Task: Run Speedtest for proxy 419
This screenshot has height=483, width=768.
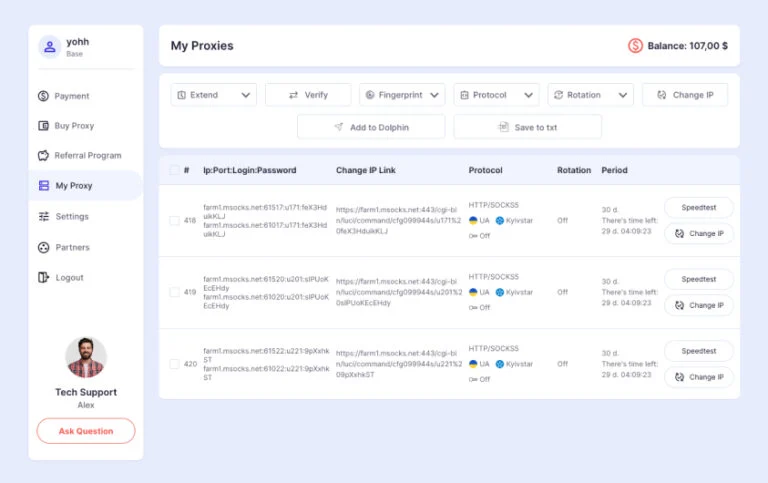Action: click(x=699, y=279)
